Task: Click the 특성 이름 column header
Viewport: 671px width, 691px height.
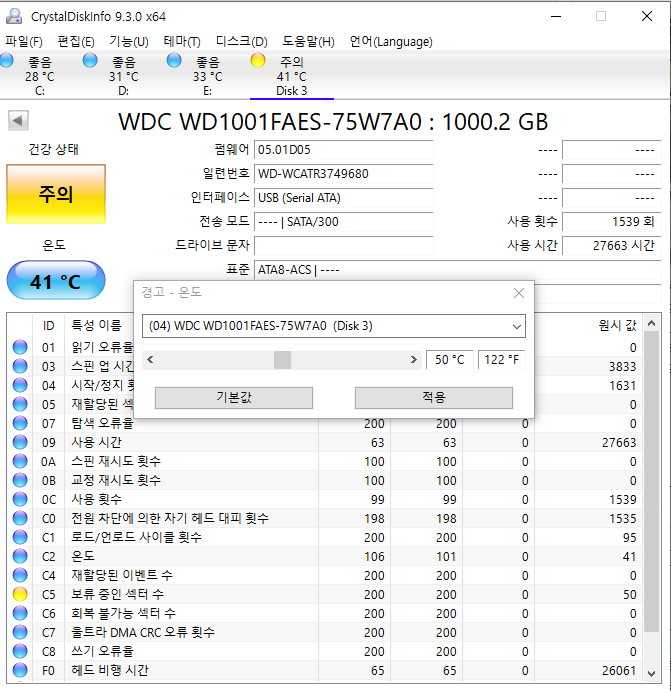Action: (96, 325)
